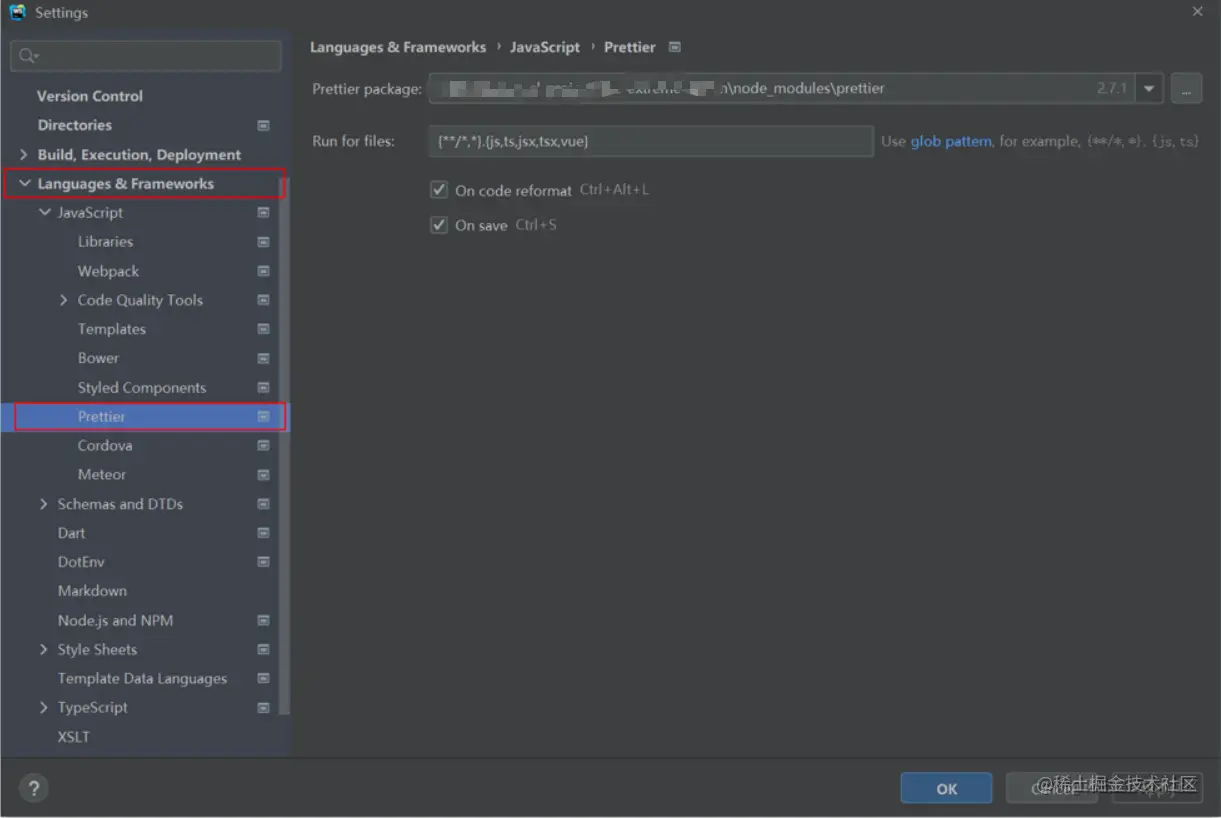This screenshot has width=1221, height=818.
Task: Expand the TypeScript node
Action: pos(44,708)
